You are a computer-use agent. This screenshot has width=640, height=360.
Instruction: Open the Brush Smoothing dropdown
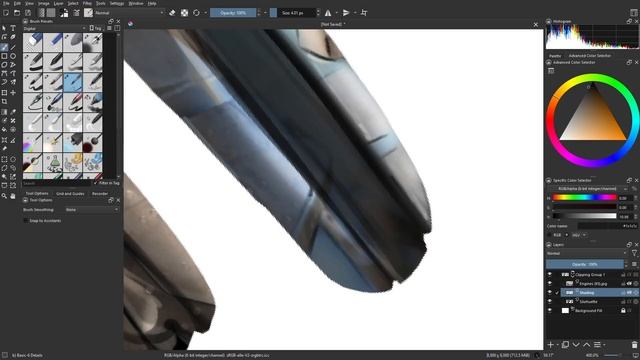click(91, 209)
